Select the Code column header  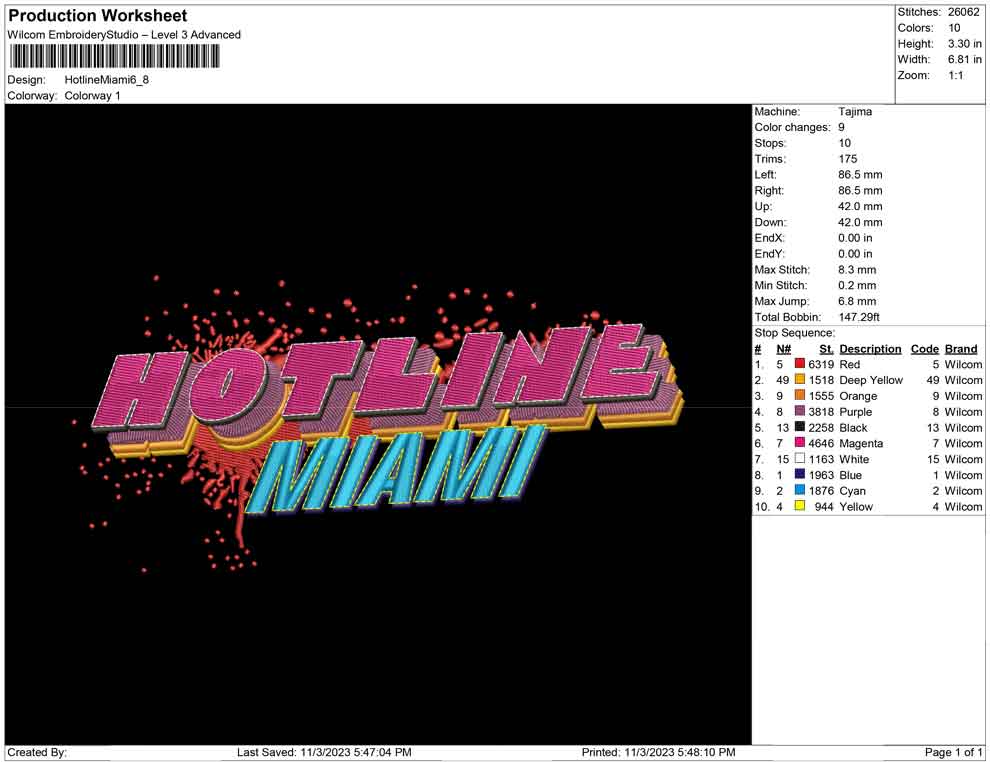tap(925, 349)
